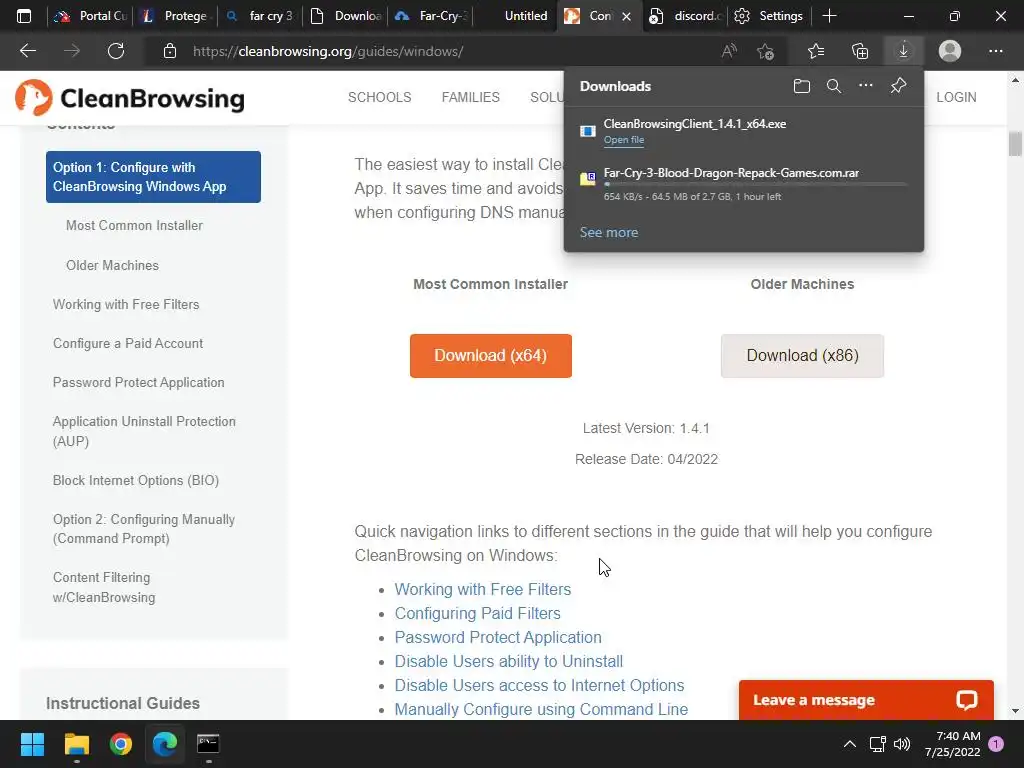Turn on Read aloud
This screenshot has height=768, width=1024.
tap(729, 51)
